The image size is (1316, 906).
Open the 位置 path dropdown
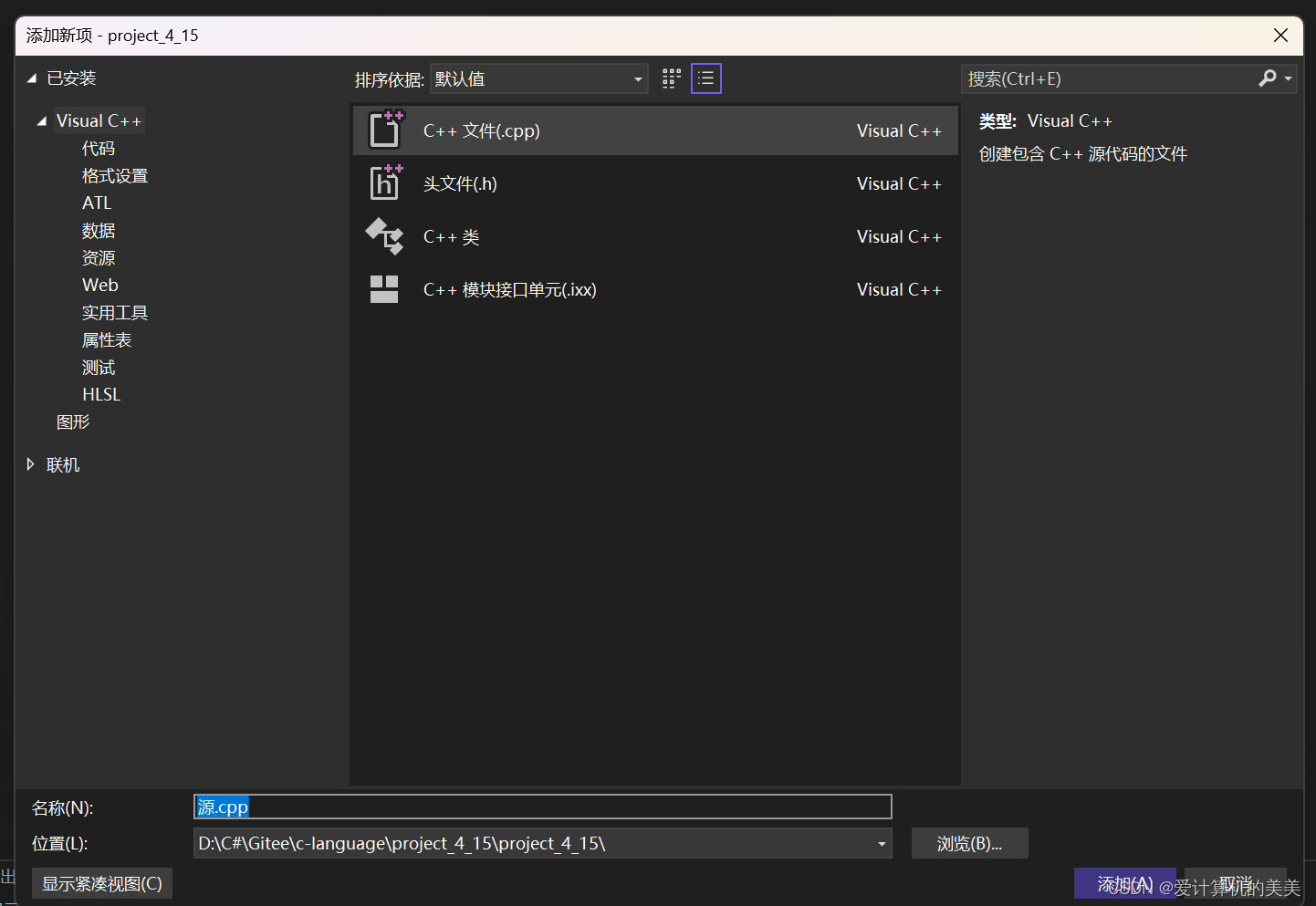pyautogui.click(x=882, y=844)
